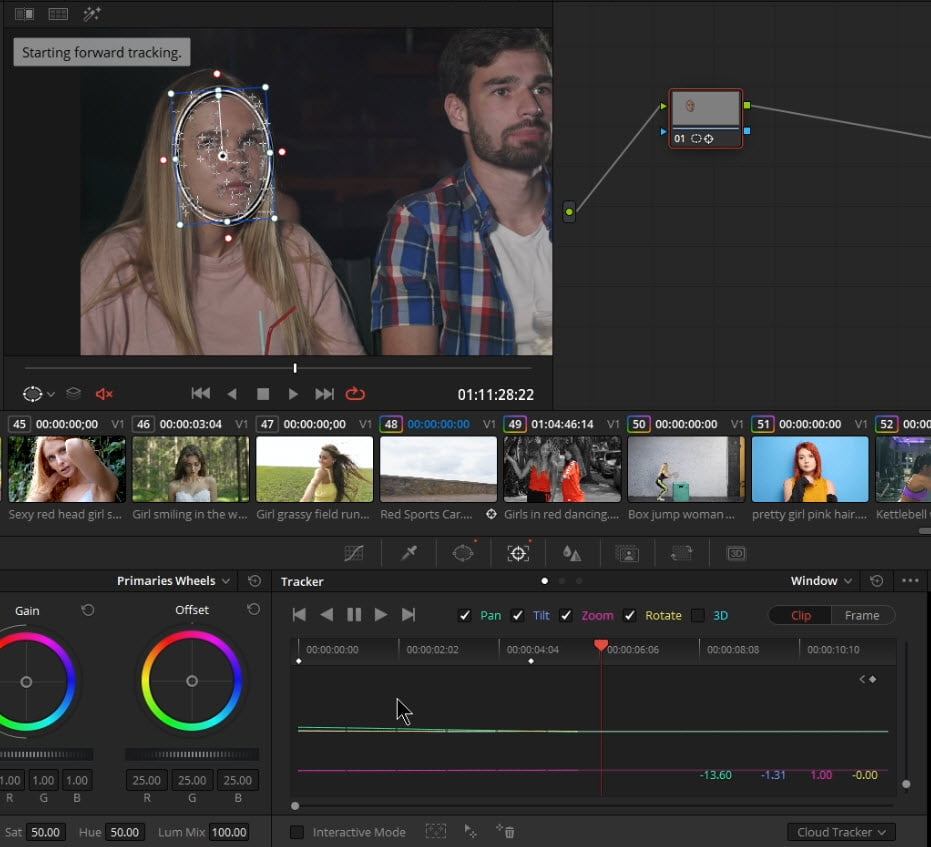Switch to the third tracker page dot
The height and width of the screenshot is (847, 931).
[579, 580]
